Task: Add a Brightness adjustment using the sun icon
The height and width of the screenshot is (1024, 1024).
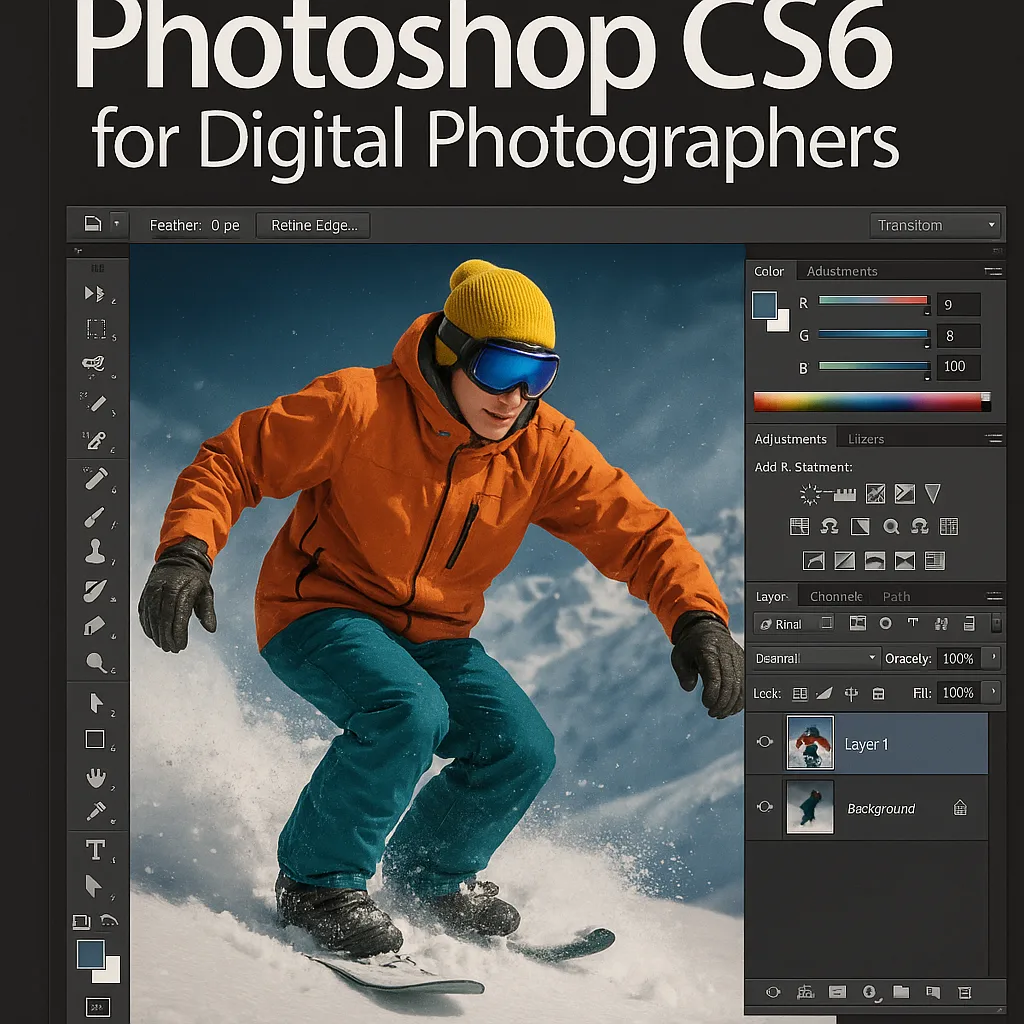Action: pyautogui.click(x=810, y=494)
